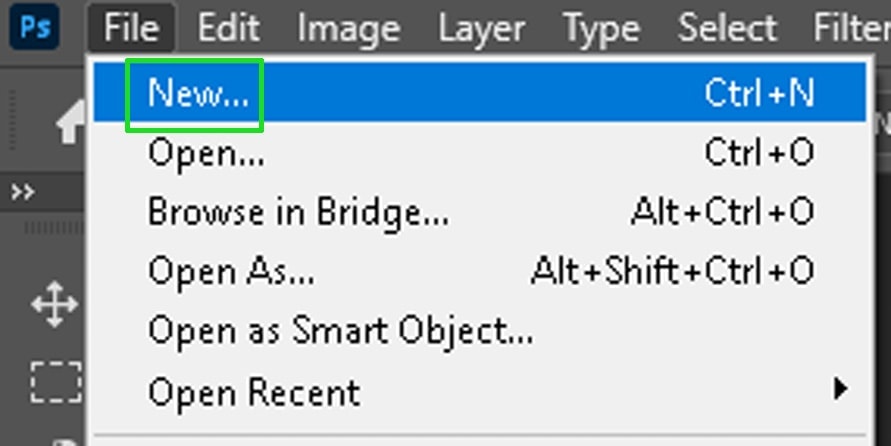Open the Filter menu

852,27
